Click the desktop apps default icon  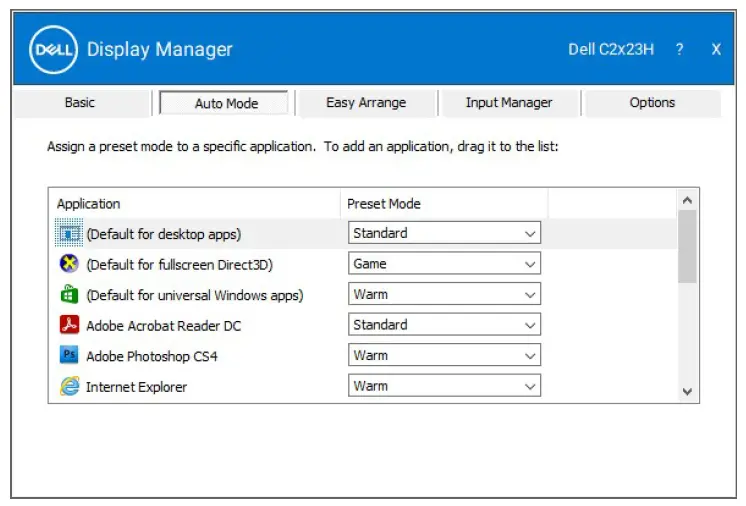coord(69,234)
